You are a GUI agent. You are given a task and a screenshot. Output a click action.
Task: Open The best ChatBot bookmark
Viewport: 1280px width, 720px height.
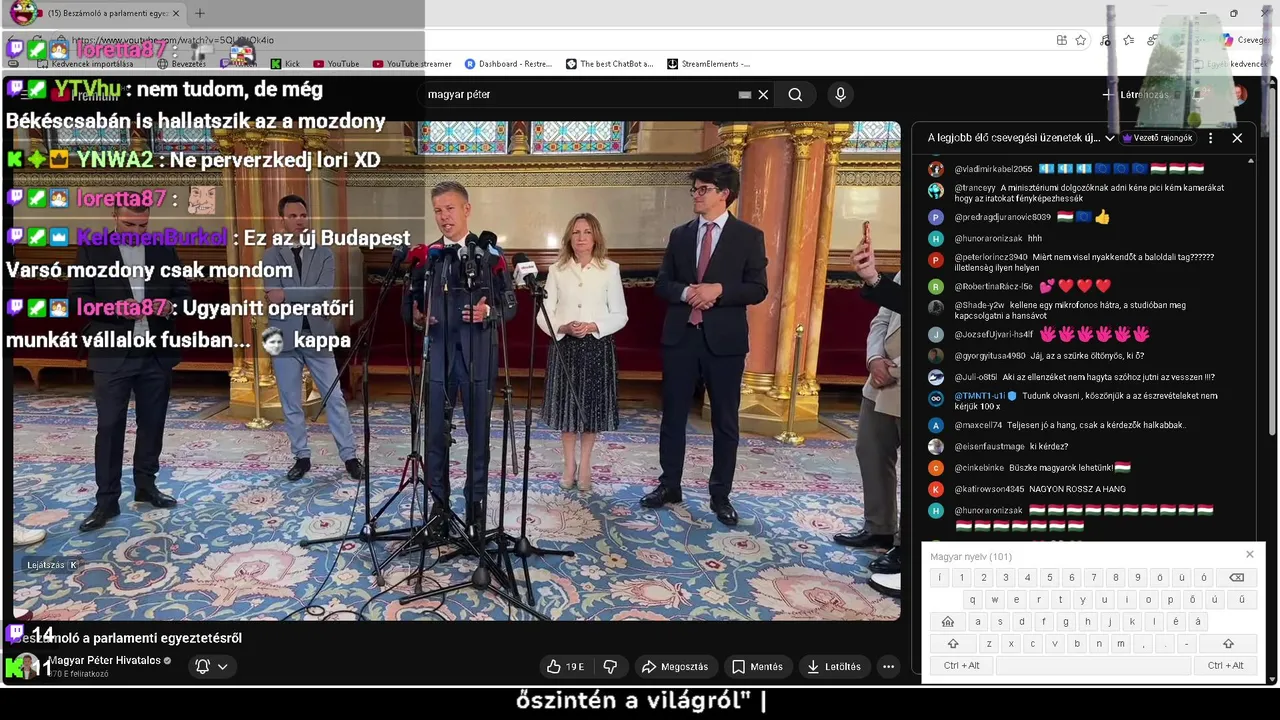coord(609,64)
